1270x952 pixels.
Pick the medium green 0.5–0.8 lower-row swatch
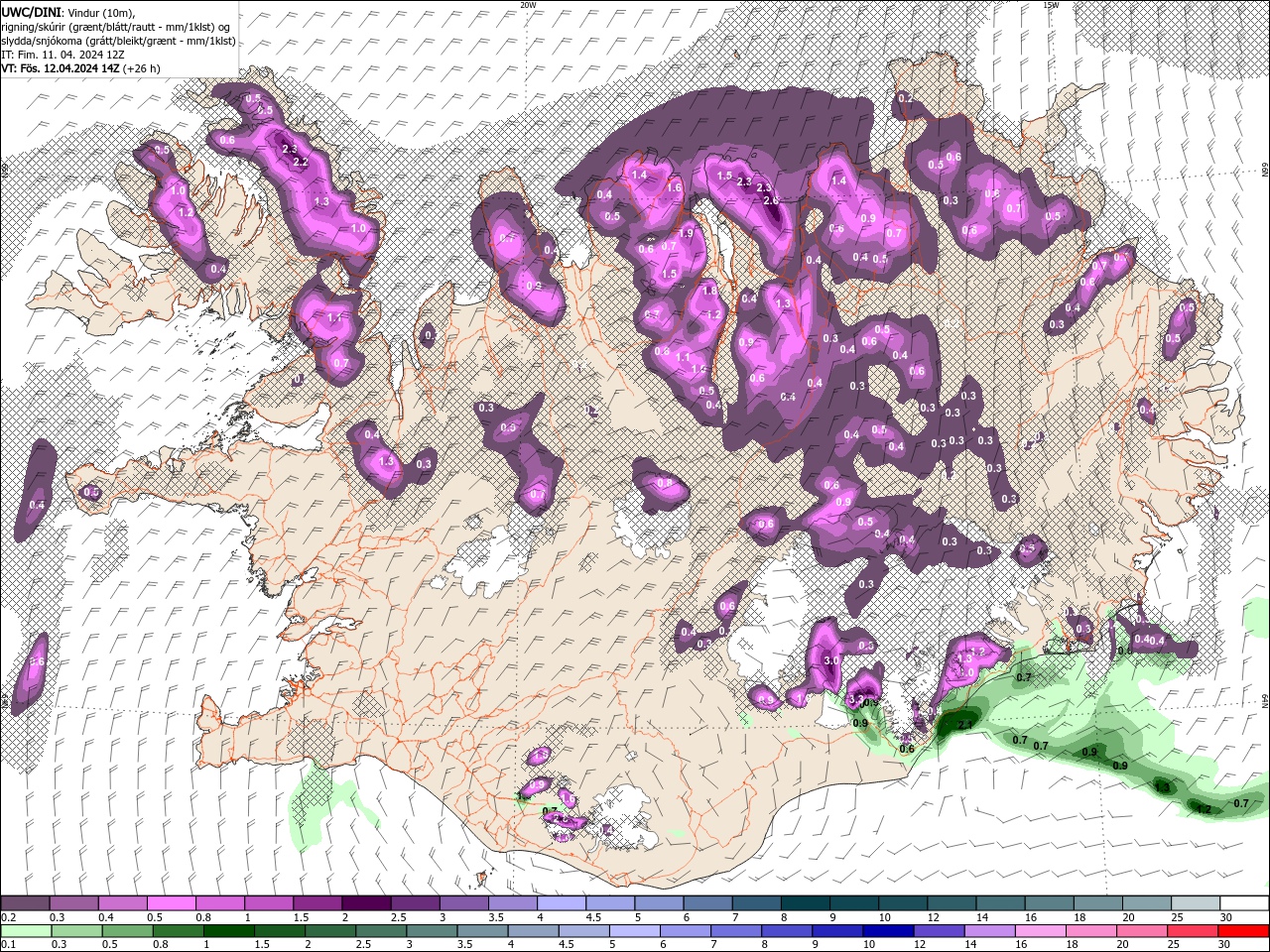(127, 931)
